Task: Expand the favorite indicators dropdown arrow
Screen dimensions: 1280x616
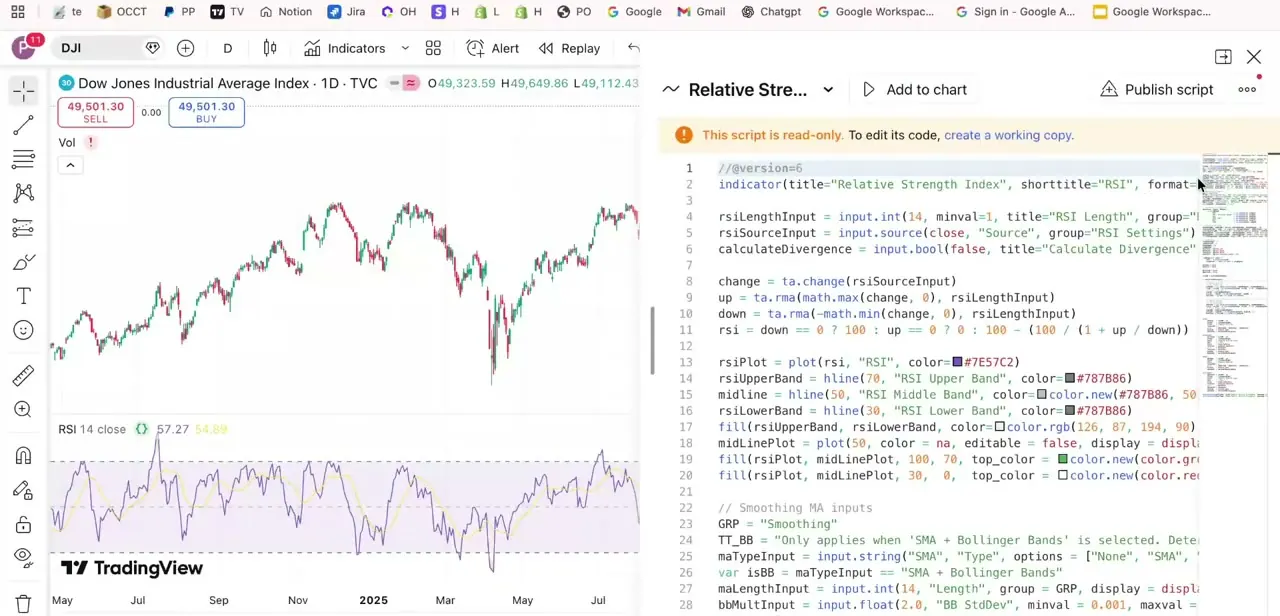Action: (x=405, y=48)
